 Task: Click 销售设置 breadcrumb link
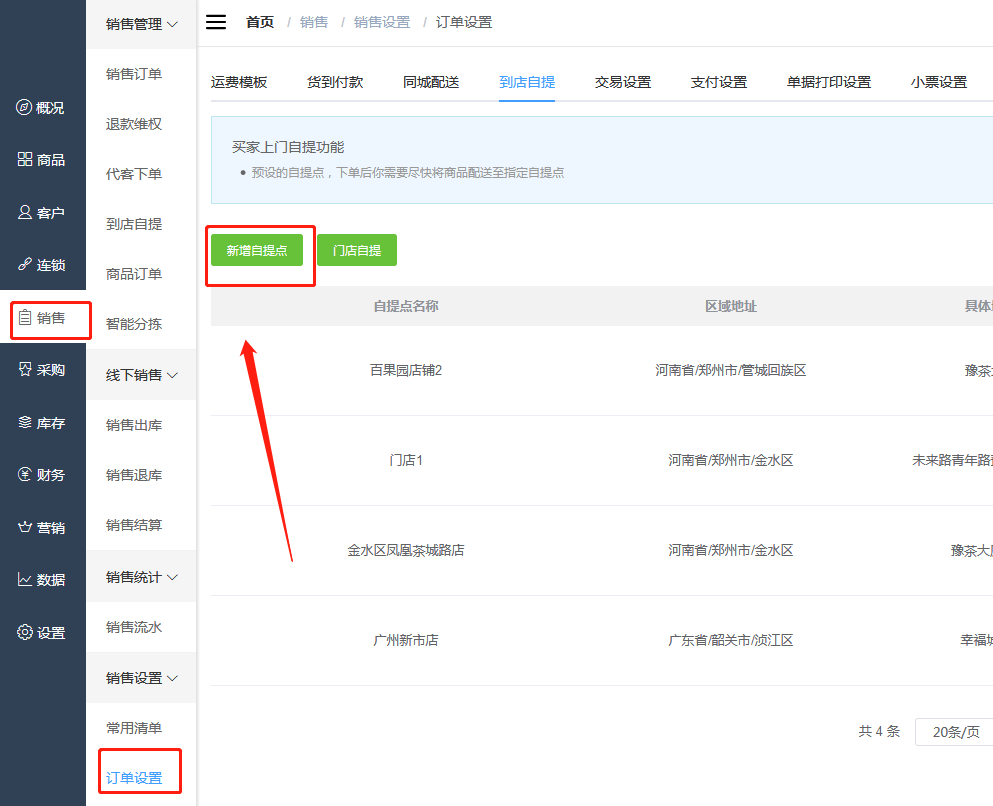tap(382, 22)
